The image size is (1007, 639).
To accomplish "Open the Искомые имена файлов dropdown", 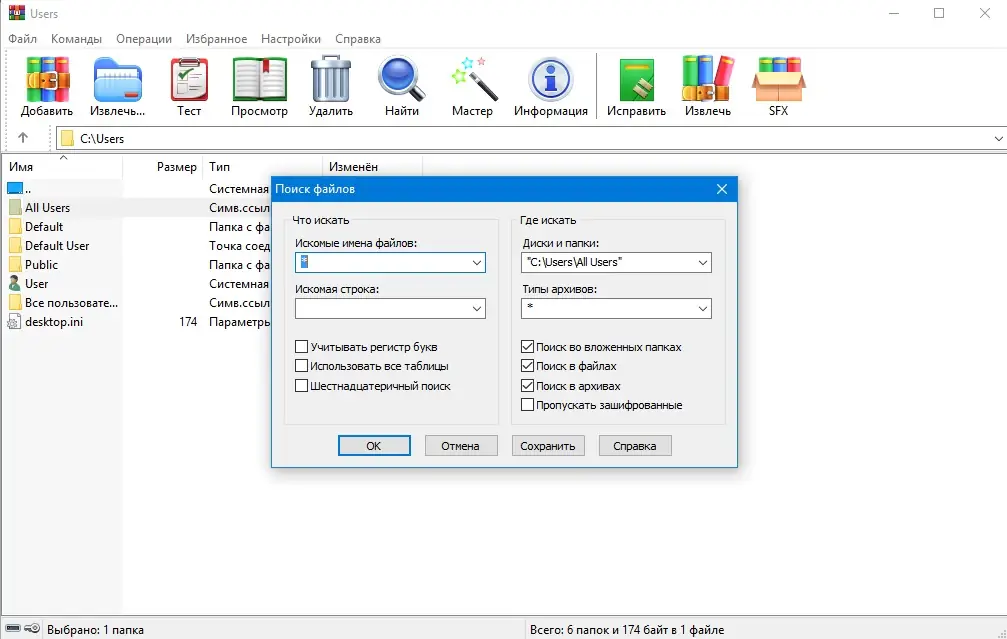I will [475, 262].
